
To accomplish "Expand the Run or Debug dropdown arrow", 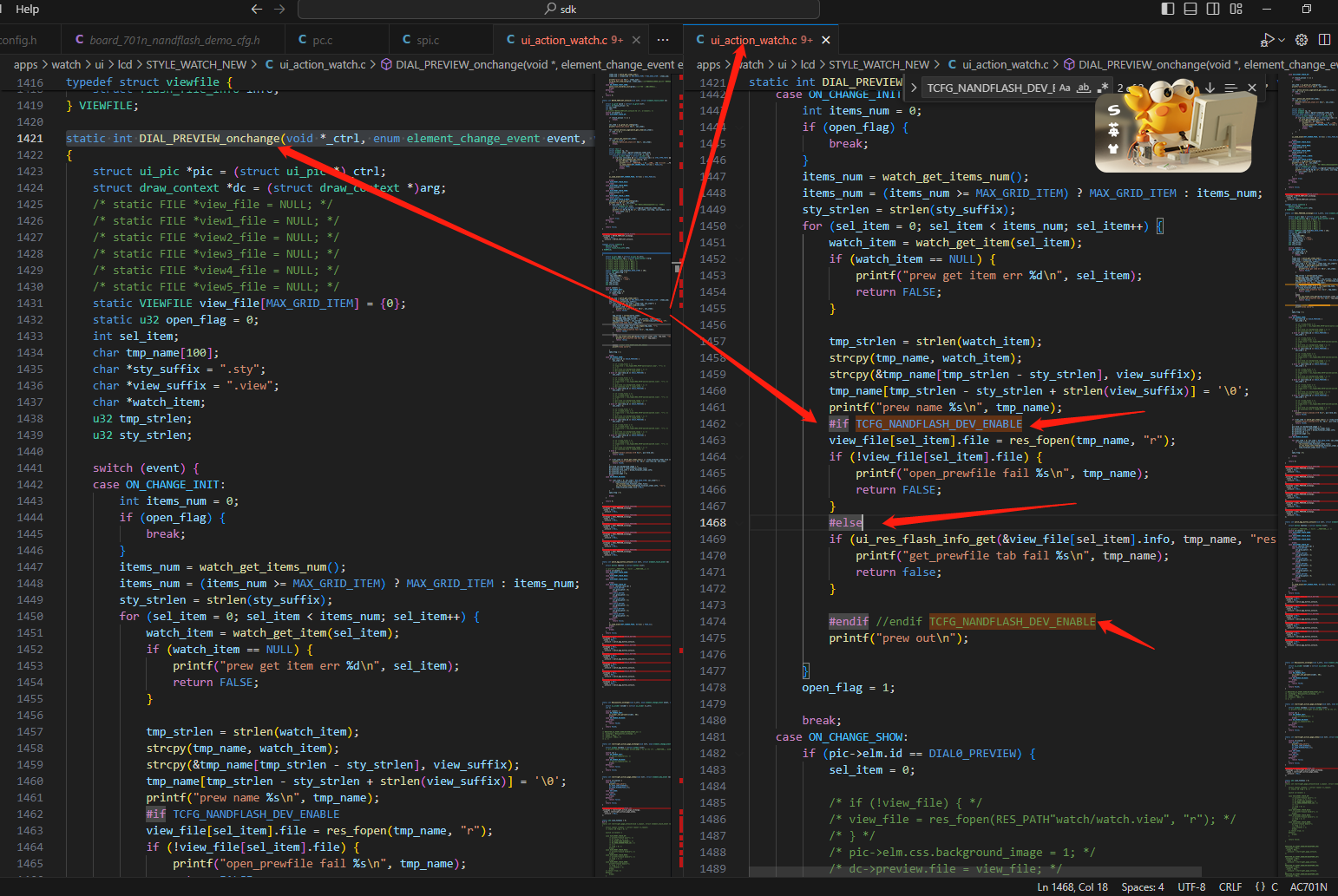I will [x=1281, y=40].
